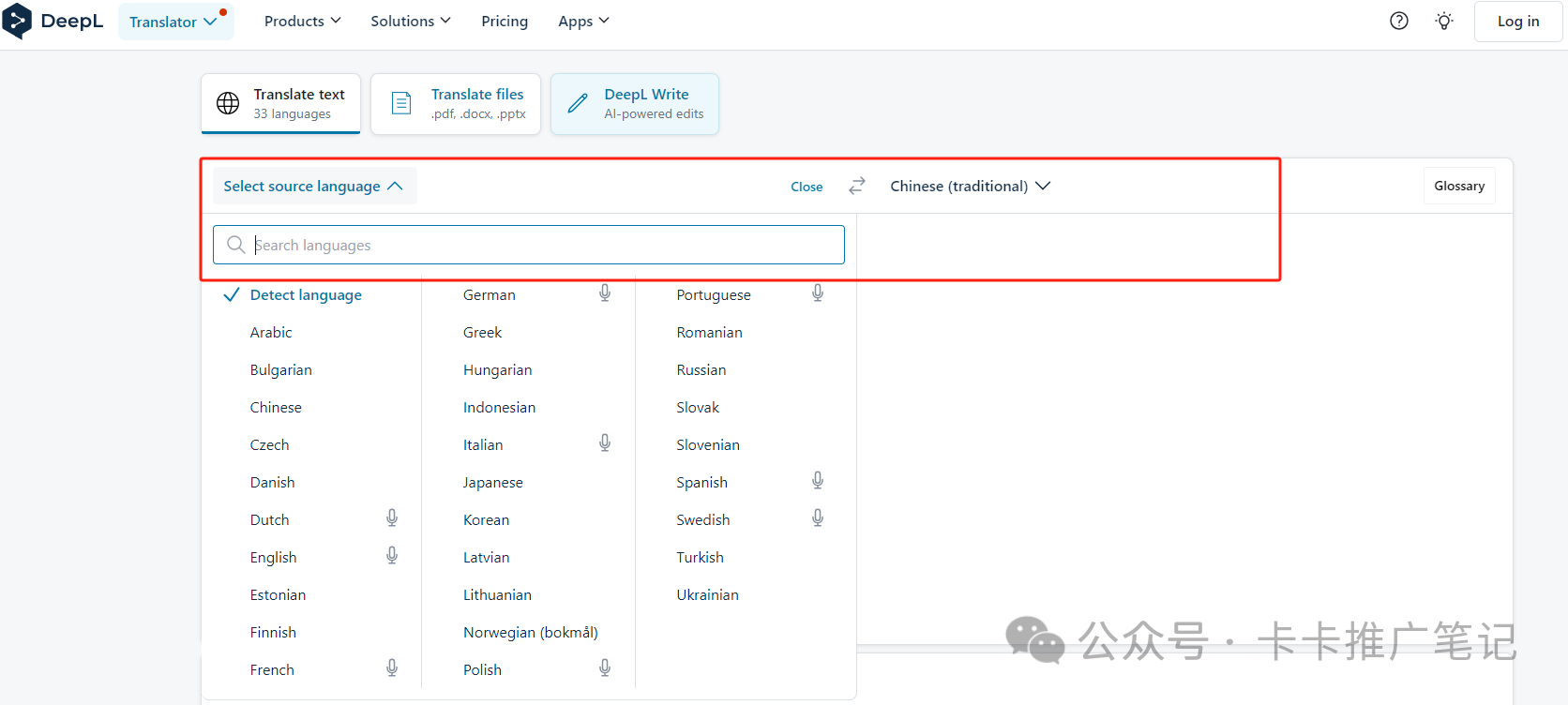Image resolution: width=1568 pixels, height=705 pixels.
Task: Choose Ukrainian as source language
Action: [x=708, y=594]
